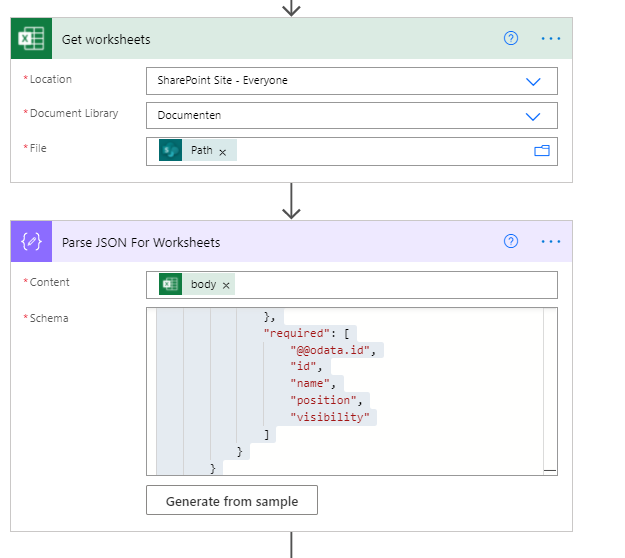The image size is (625, 558).
Task: Click the Generate from sample button
Action: pyautogui.click(x=231, y=501)
